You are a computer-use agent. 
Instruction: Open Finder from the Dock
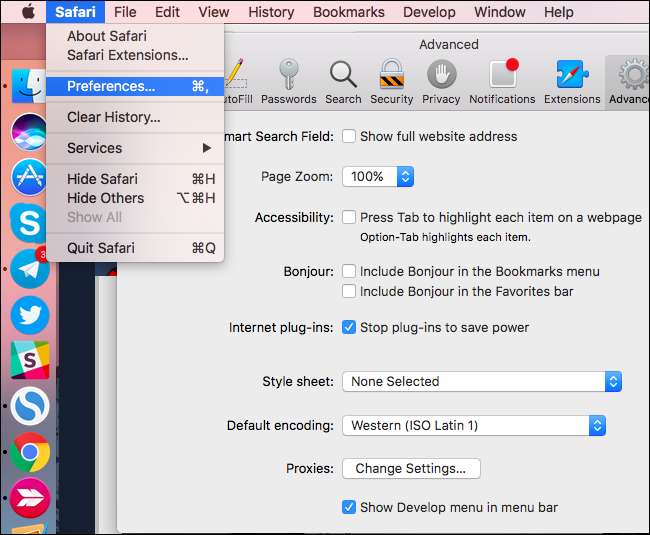pos(28,85)
